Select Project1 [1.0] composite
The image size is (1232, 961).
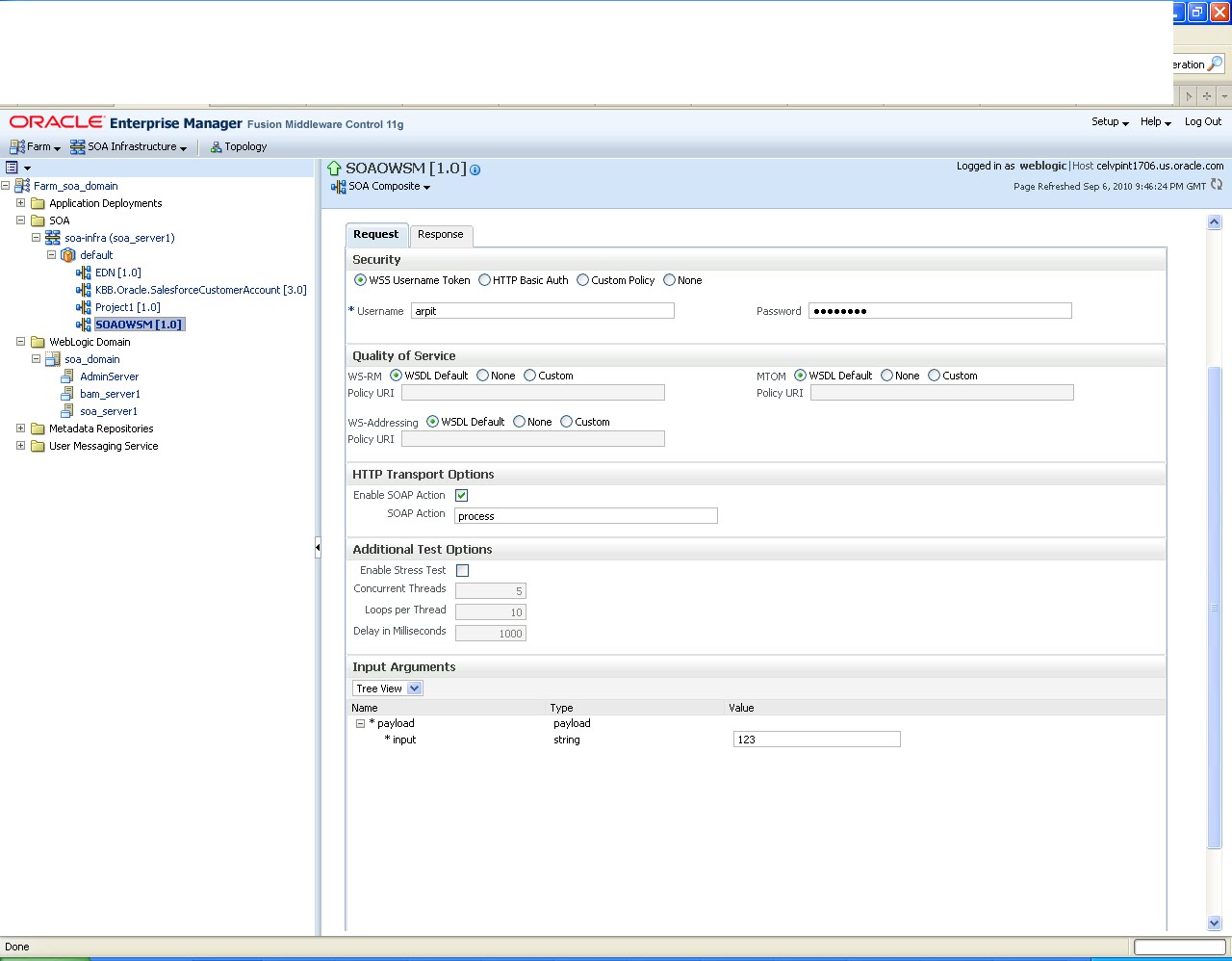point(127,307)
